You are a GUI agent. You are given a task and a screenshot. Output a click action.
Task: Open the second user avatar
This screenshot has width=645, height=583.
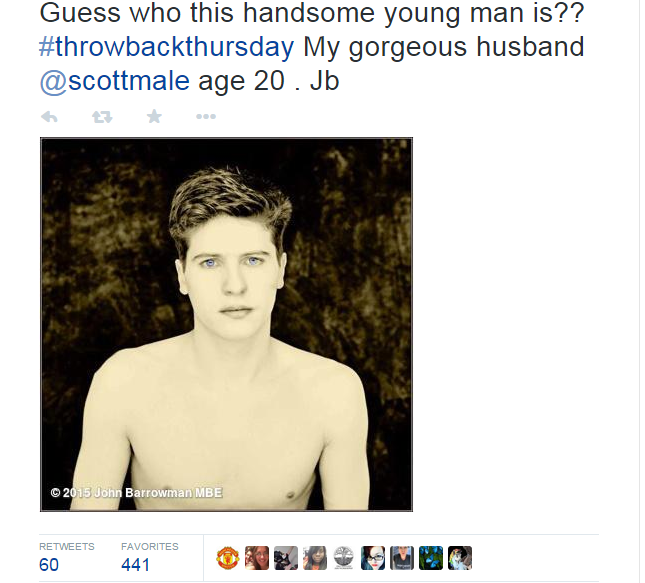point(257,557)
